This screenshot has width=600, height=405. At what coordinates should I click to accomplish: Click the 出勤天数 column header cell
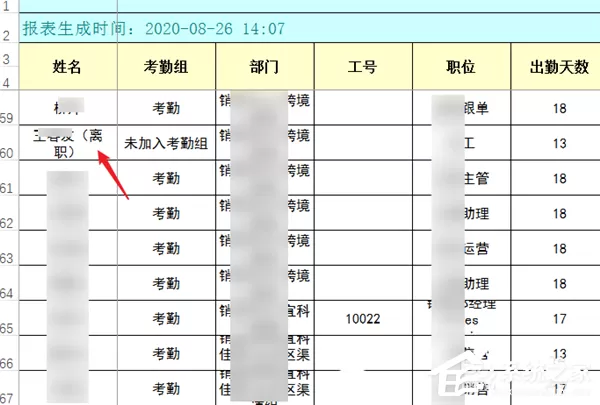tap(556, 67)
